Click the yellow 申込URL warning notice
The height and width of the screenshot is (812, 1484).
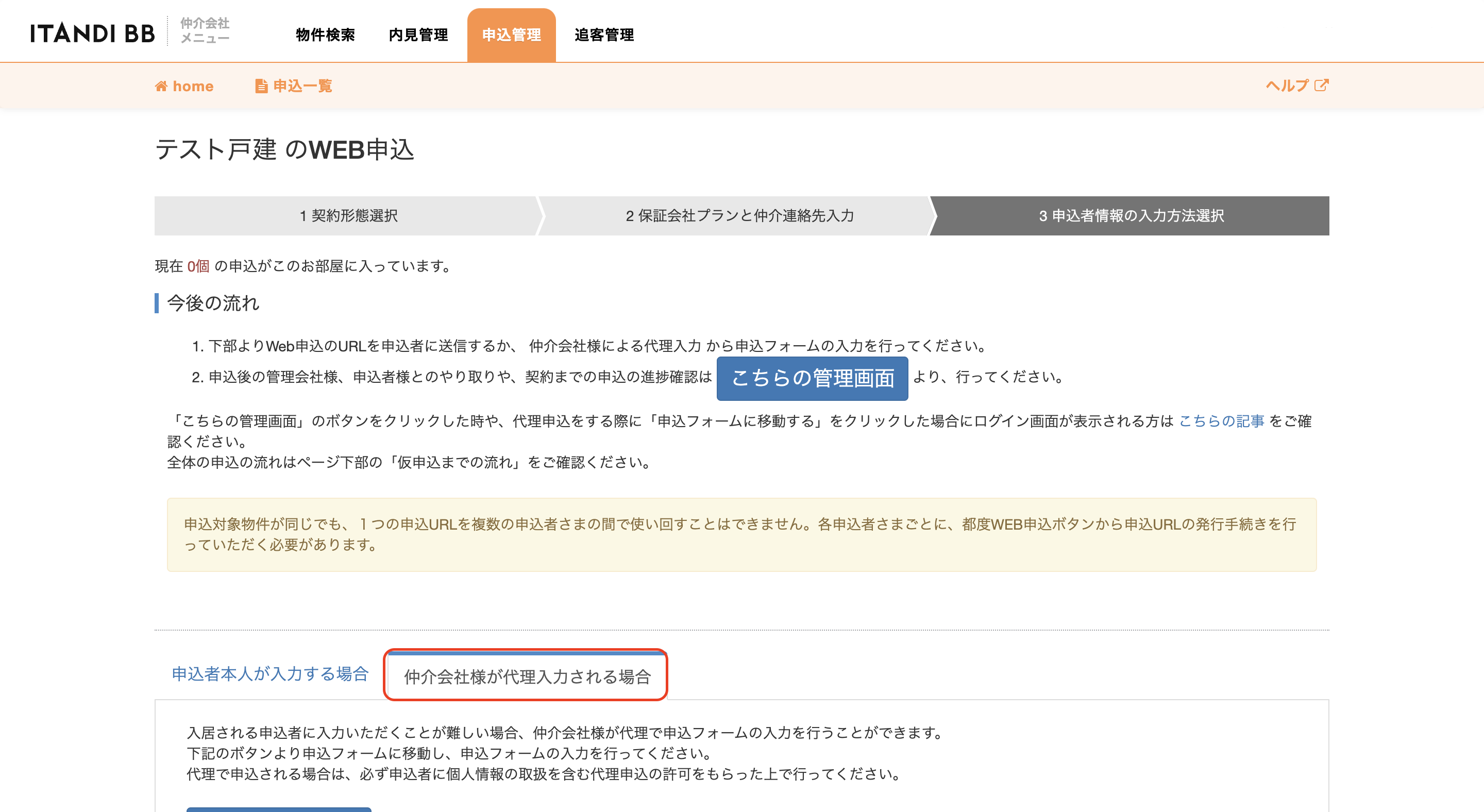click(x=741, y=534)
